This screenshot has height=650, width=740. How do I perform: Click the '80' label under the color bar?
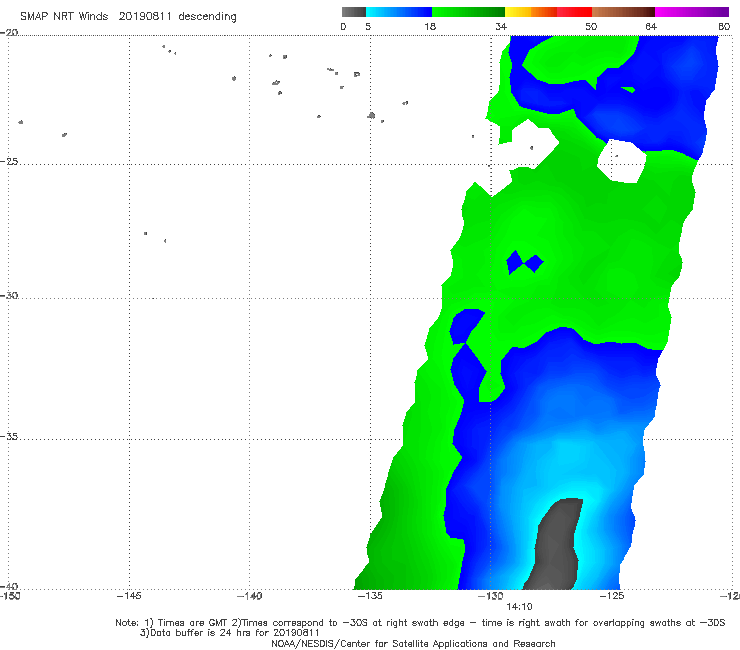[724, 26]
